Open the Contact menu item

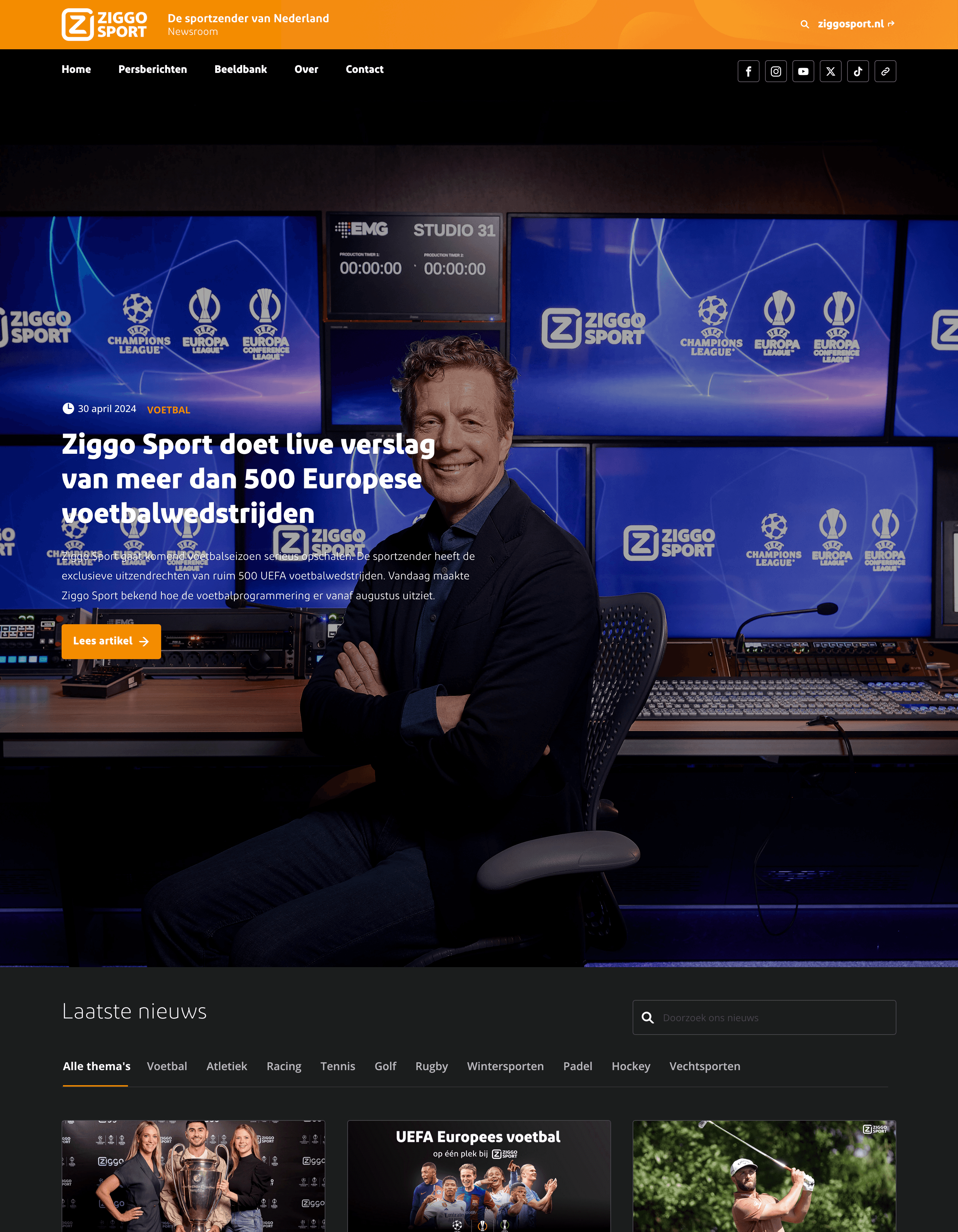tap(364, 69)
